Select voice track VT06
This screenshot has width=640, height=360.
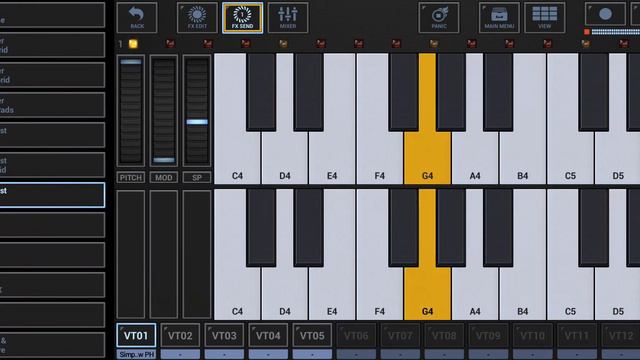click(x=356, y=336)
